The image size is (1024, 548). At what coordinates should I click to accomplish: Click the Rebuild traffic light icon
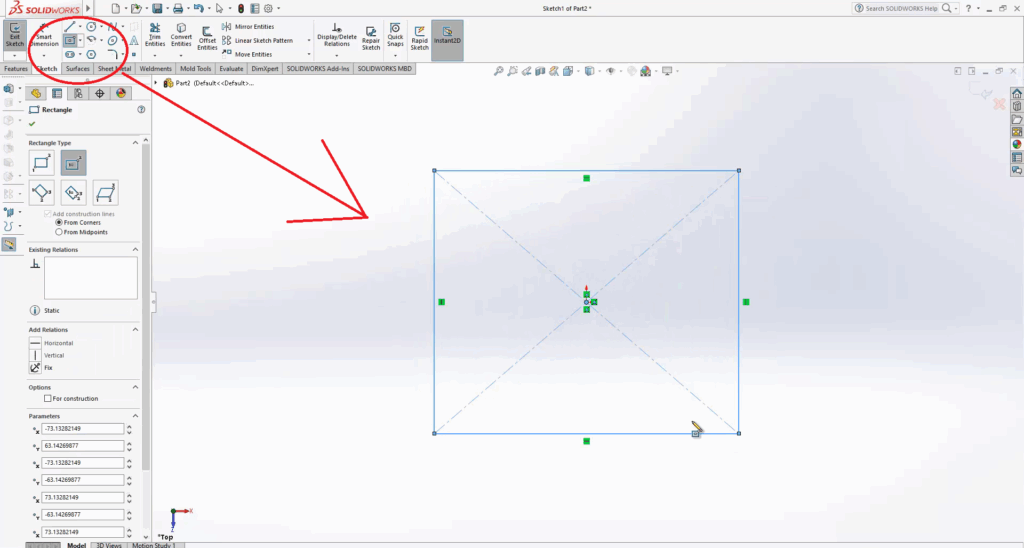241,8
